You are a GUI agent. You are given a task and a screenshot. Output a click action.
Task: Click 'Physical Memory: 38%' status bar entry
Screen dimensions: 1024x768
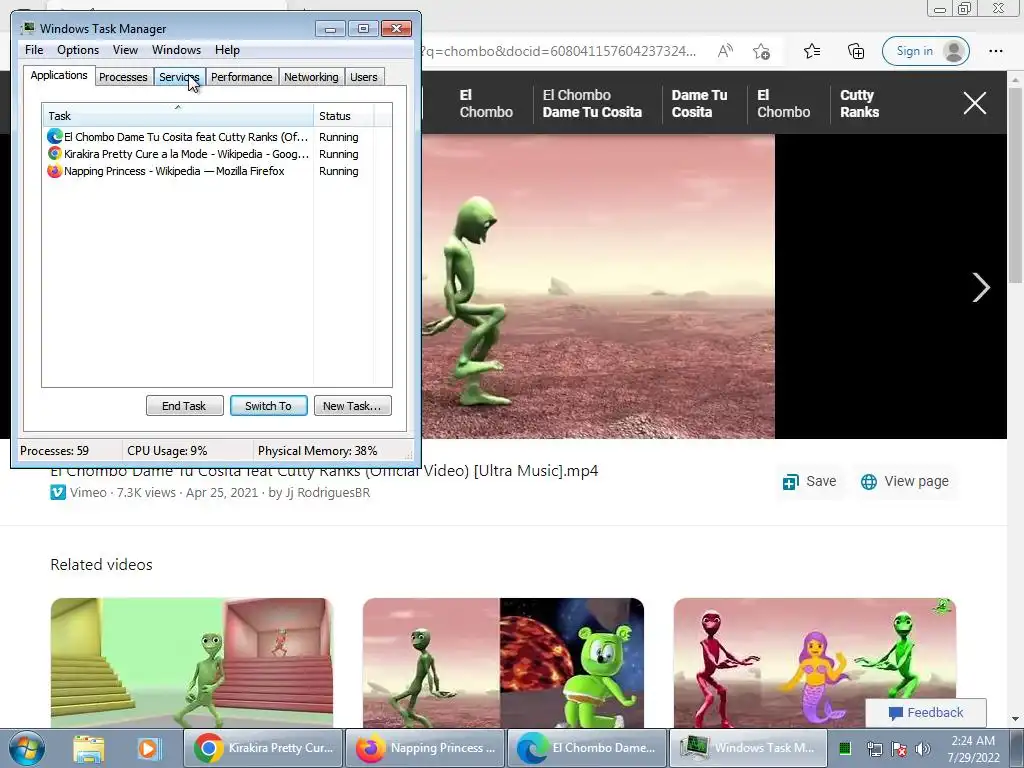coord(317,451)
